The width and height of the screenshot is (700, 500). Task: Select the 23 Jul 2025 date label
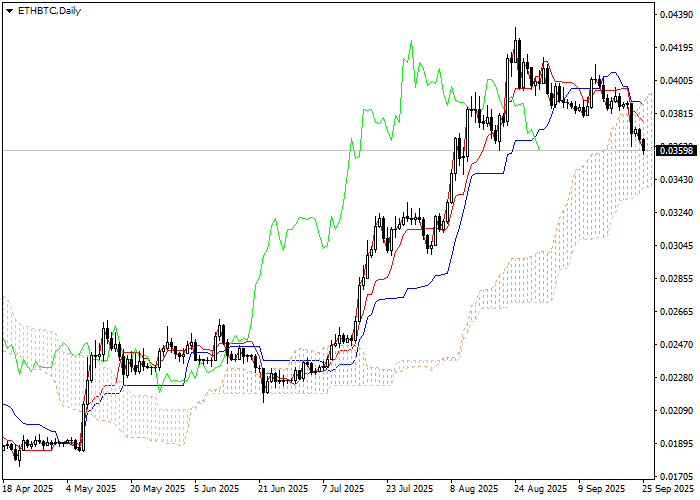point(409,489)
